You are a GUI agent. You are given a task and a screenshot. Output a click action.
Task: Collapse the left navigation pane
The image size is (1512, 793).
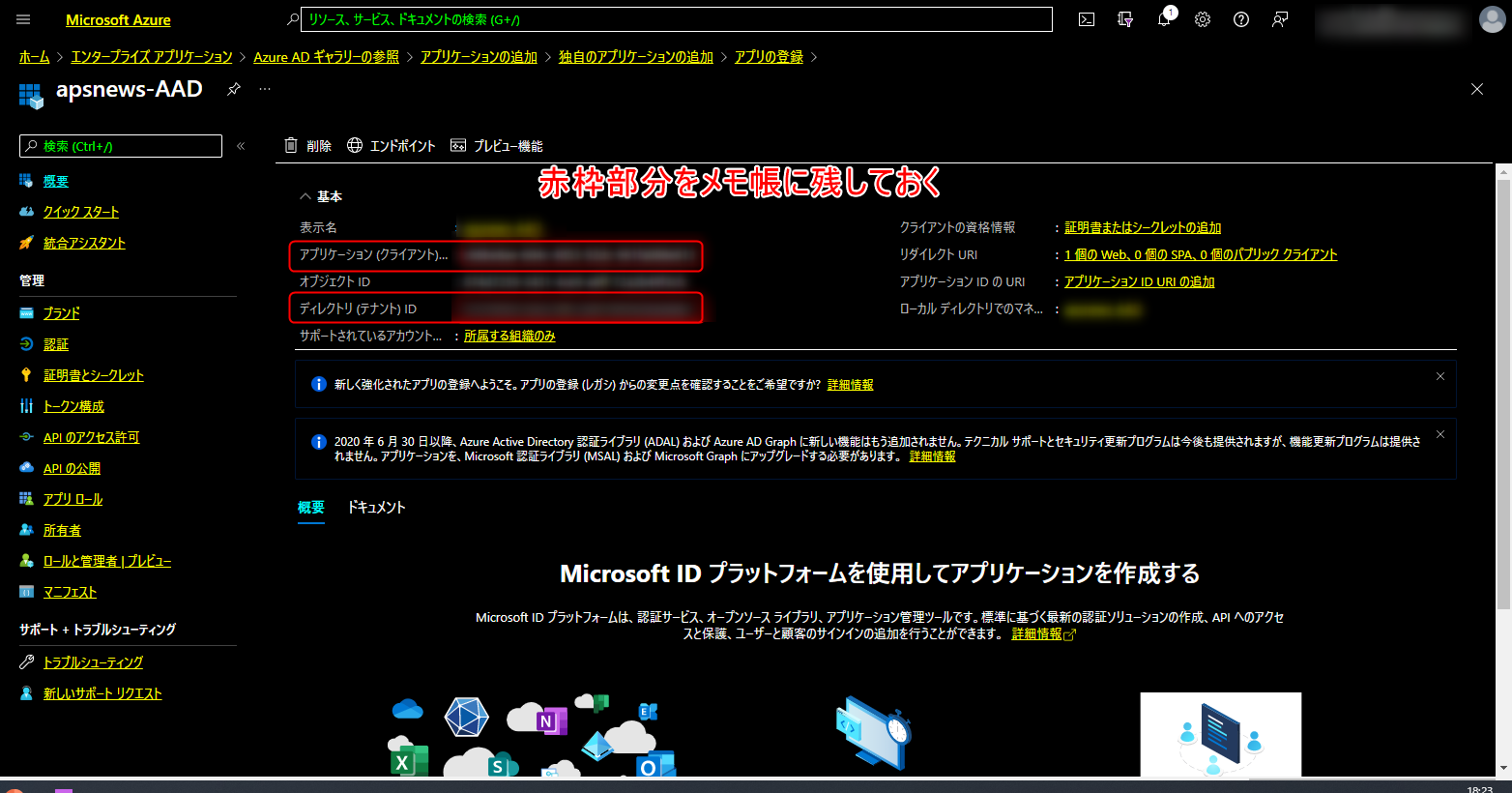click(x=241, y=146)
